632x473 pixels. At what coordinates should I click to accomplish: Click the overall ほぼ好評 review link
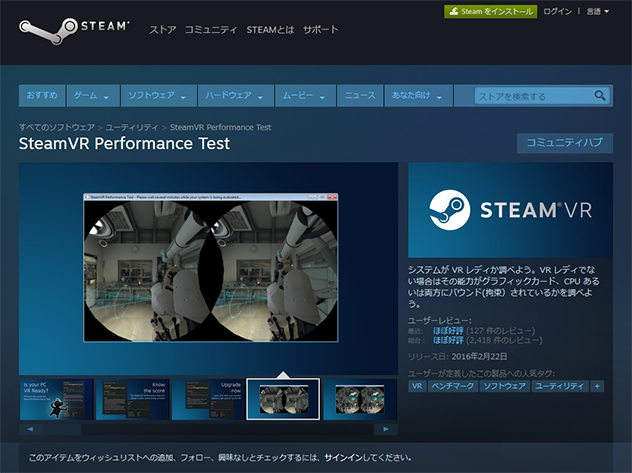[448, 340]
